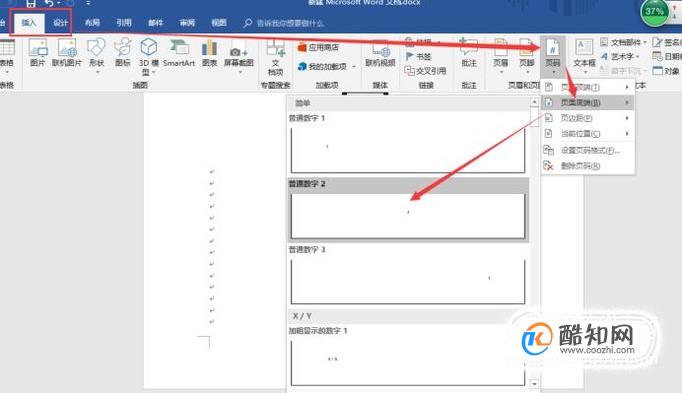The width and height of the screenshot is (682, 393).
Task: Click the gallery scrollbar down arrow
Action: pos(534,384)
